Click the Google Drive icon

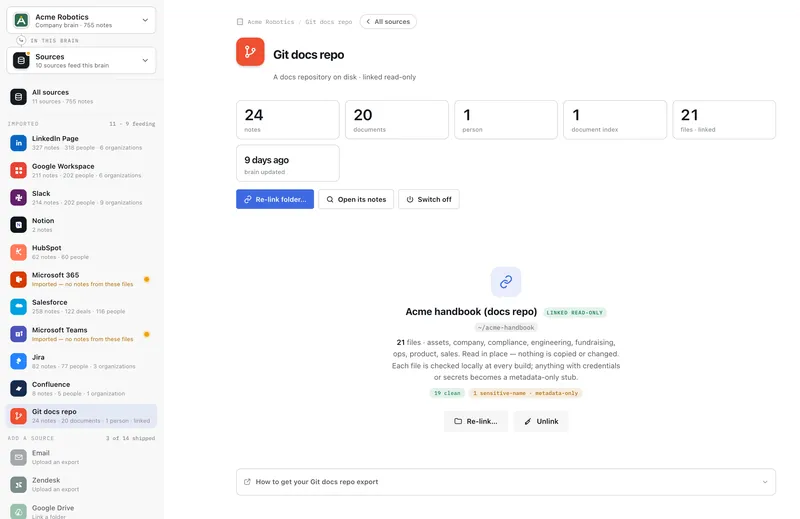pyautogui.click(x=18, y=511)
